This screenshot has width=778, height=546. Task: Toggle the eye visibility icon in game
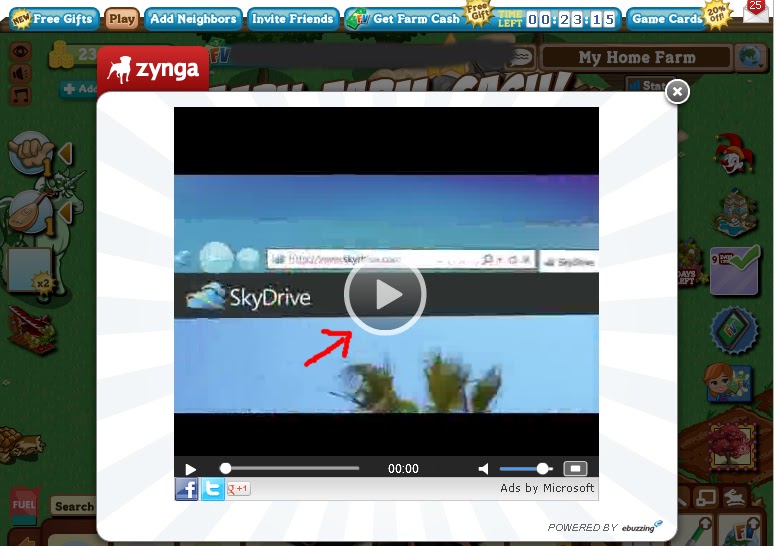[20, 51]
